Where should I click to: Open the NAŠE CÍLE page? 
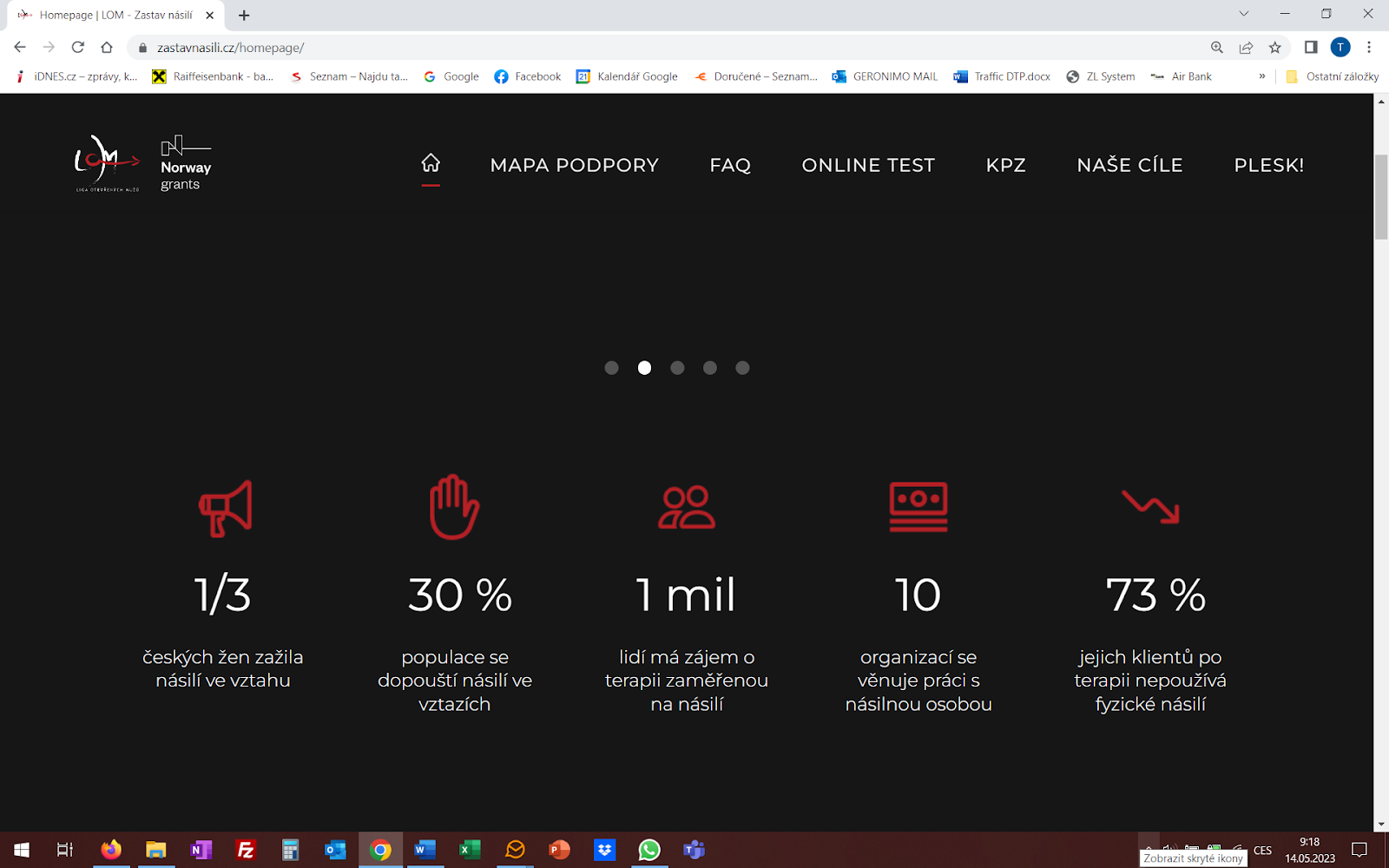1129,165
